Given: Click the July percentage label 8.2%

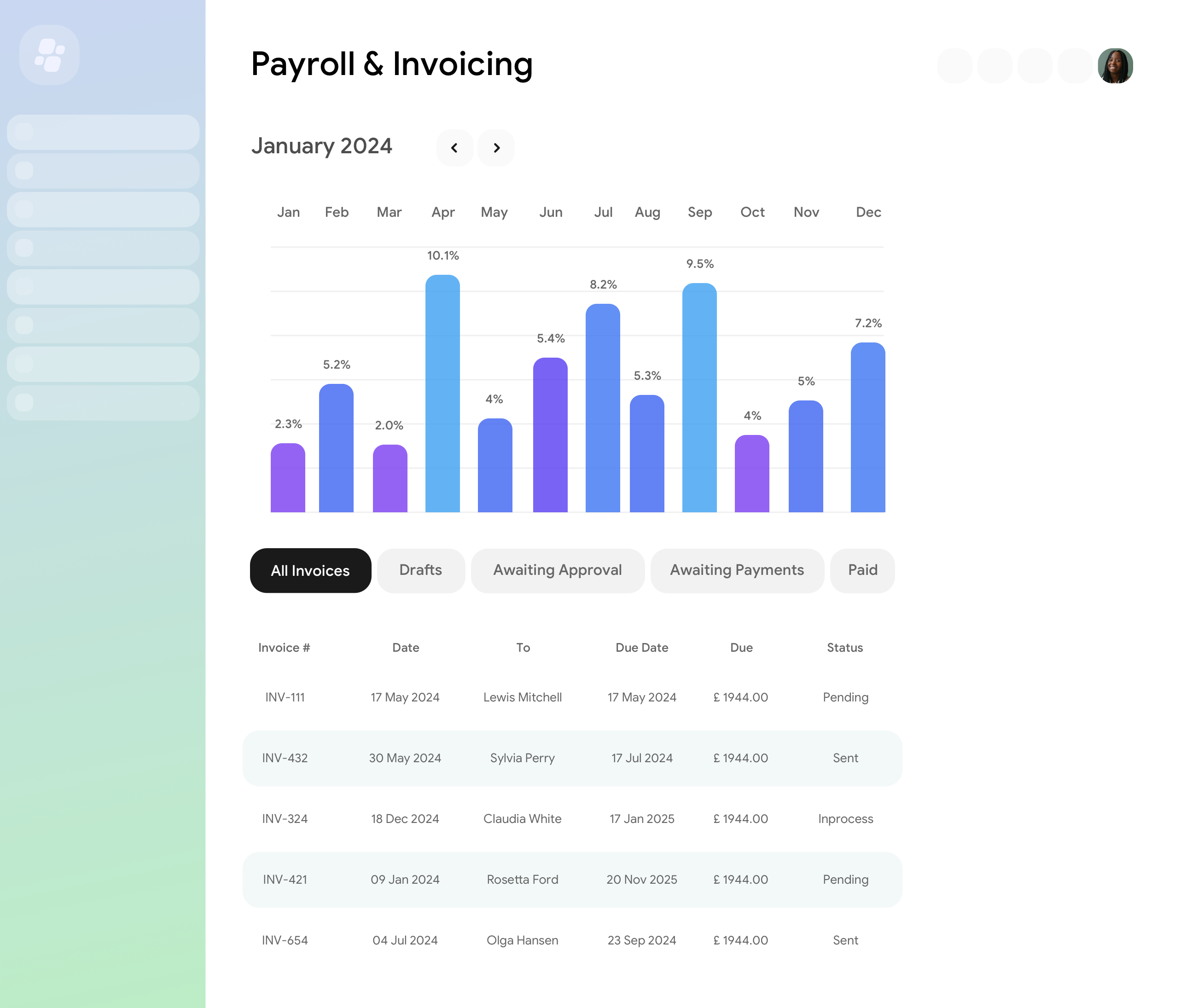Looking at the screenshot, I should click(x=602, y=285).
